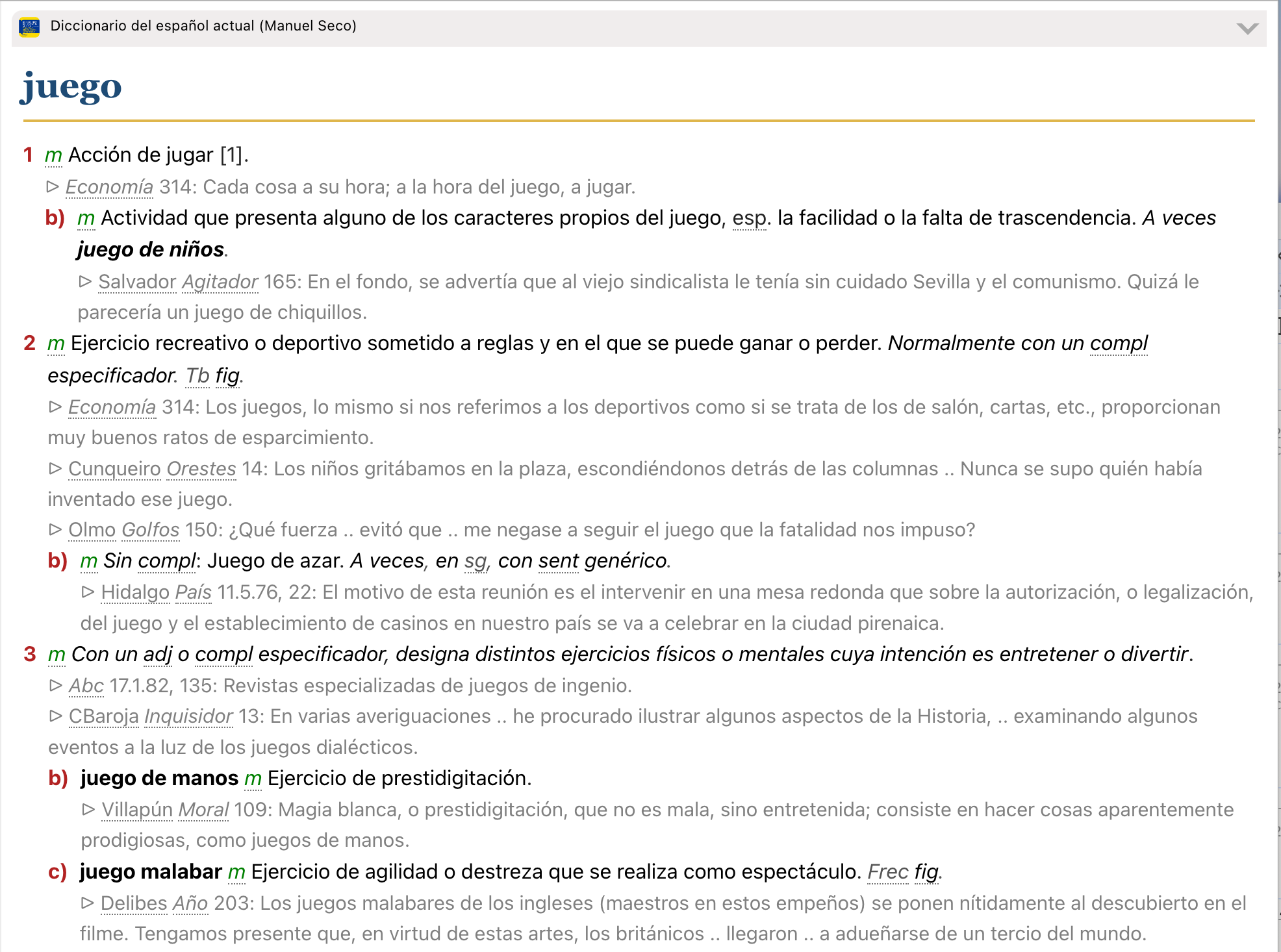Click triangle marker before CBaroja Inquisidor citation
This screenshot has height=952, width=1281.
tap(55, 716)
